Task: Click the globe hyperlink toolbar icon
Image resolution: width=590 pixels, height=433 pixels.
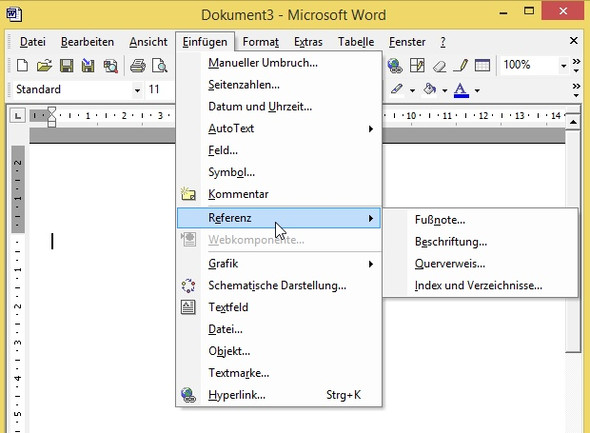Action: tap(394, 65)
